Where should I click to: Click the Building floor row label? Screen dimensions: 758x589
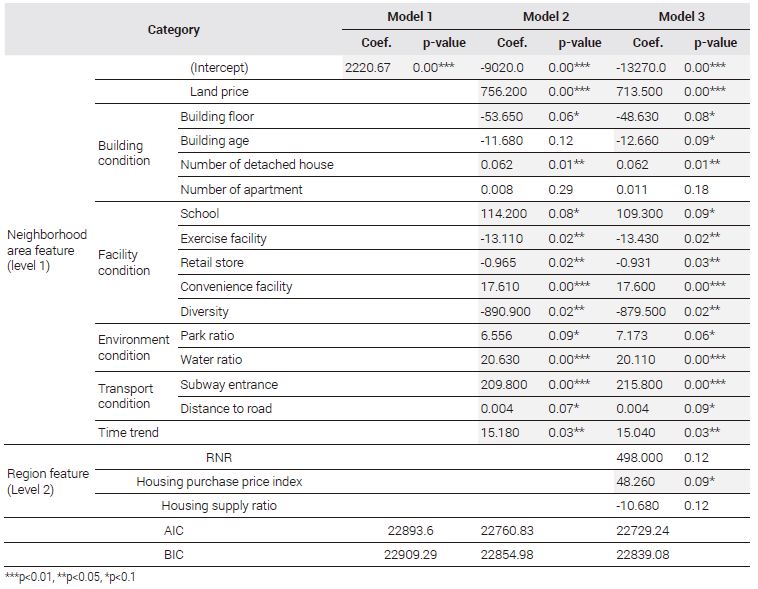(x=217, y=117)
